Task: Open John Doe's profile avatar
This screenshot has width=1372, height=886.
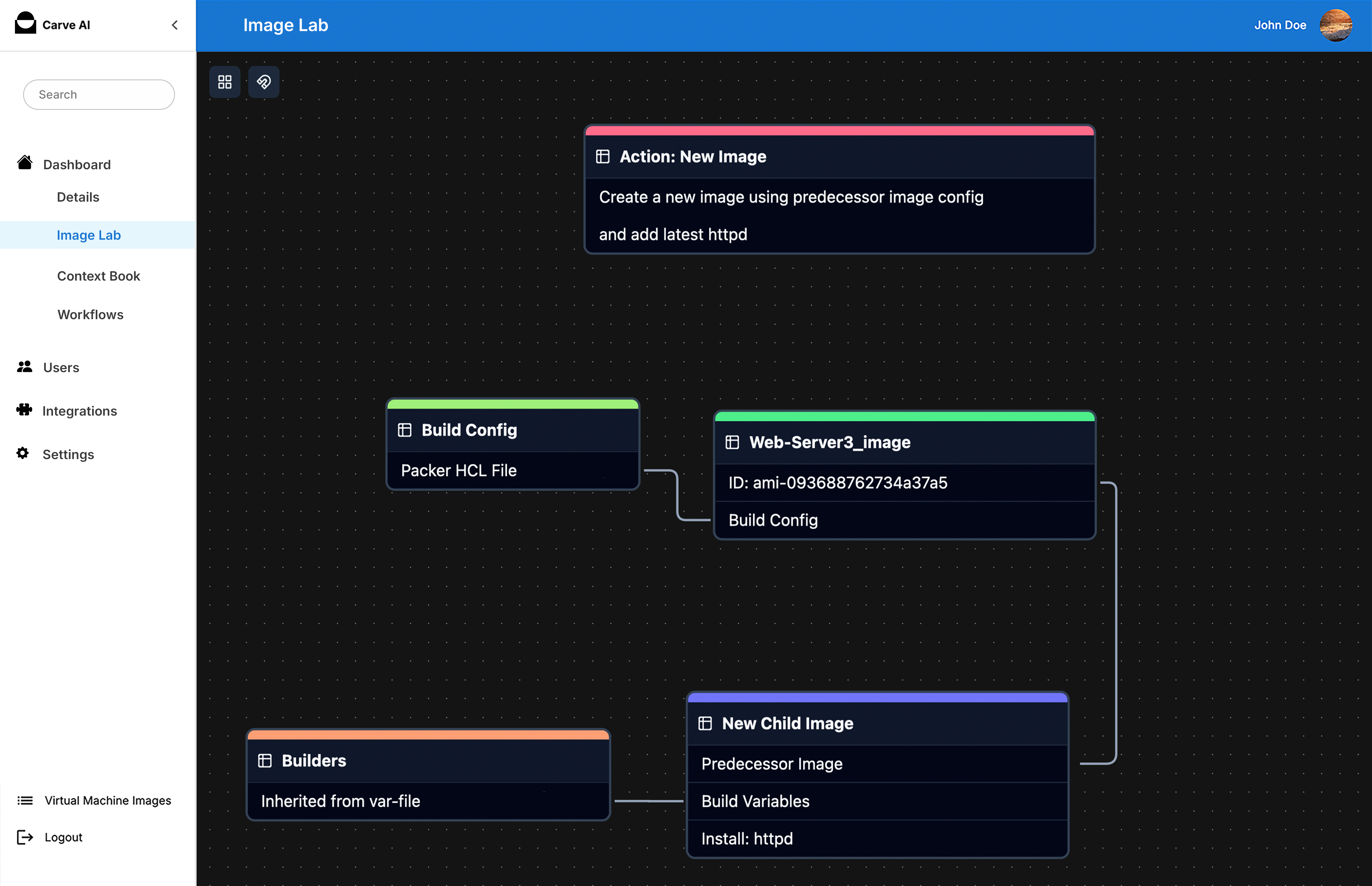Action: point(1335,25)
